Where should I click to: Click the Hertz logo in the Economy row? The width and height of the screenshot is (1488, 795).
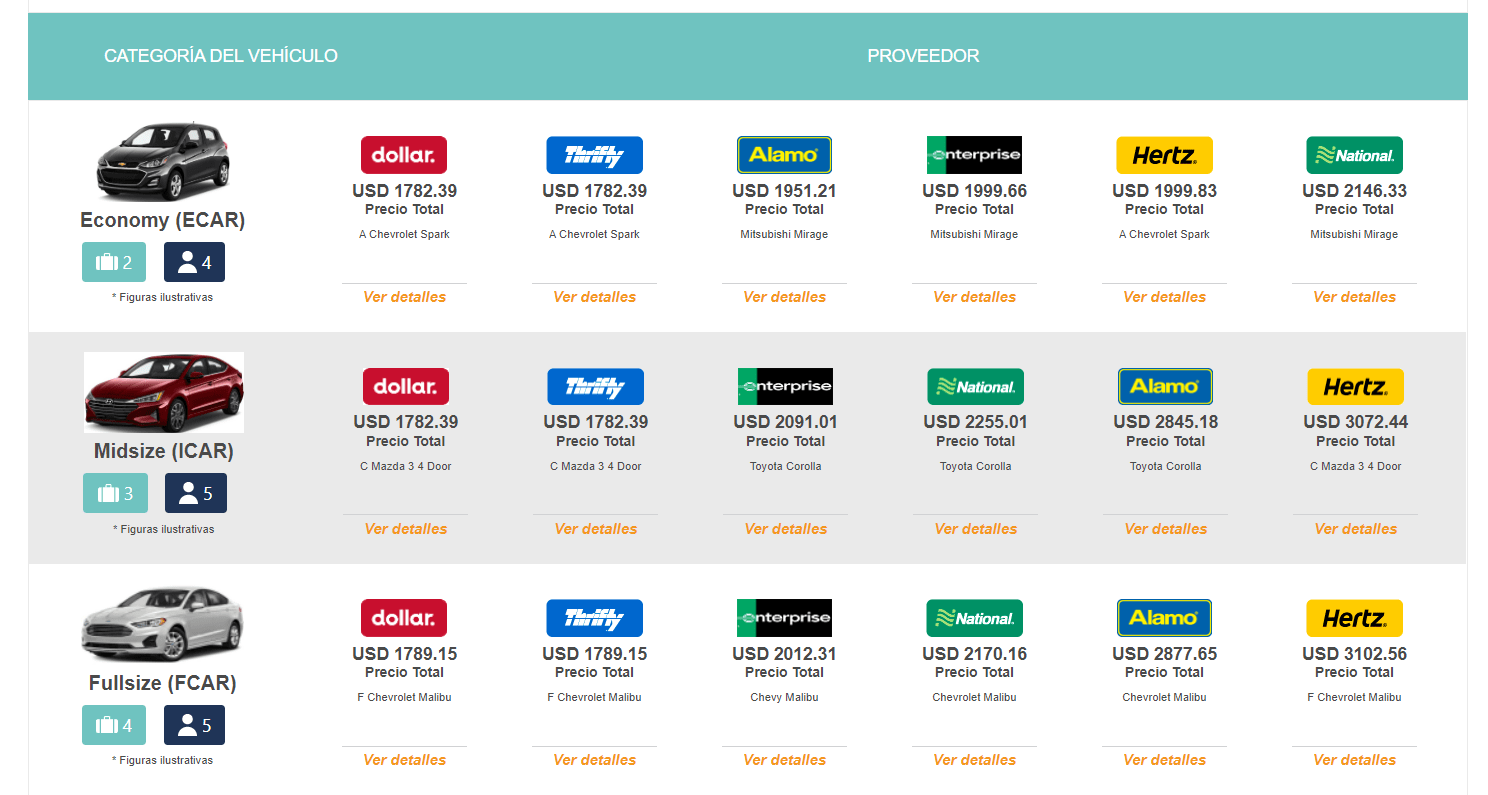point(1164,155)
